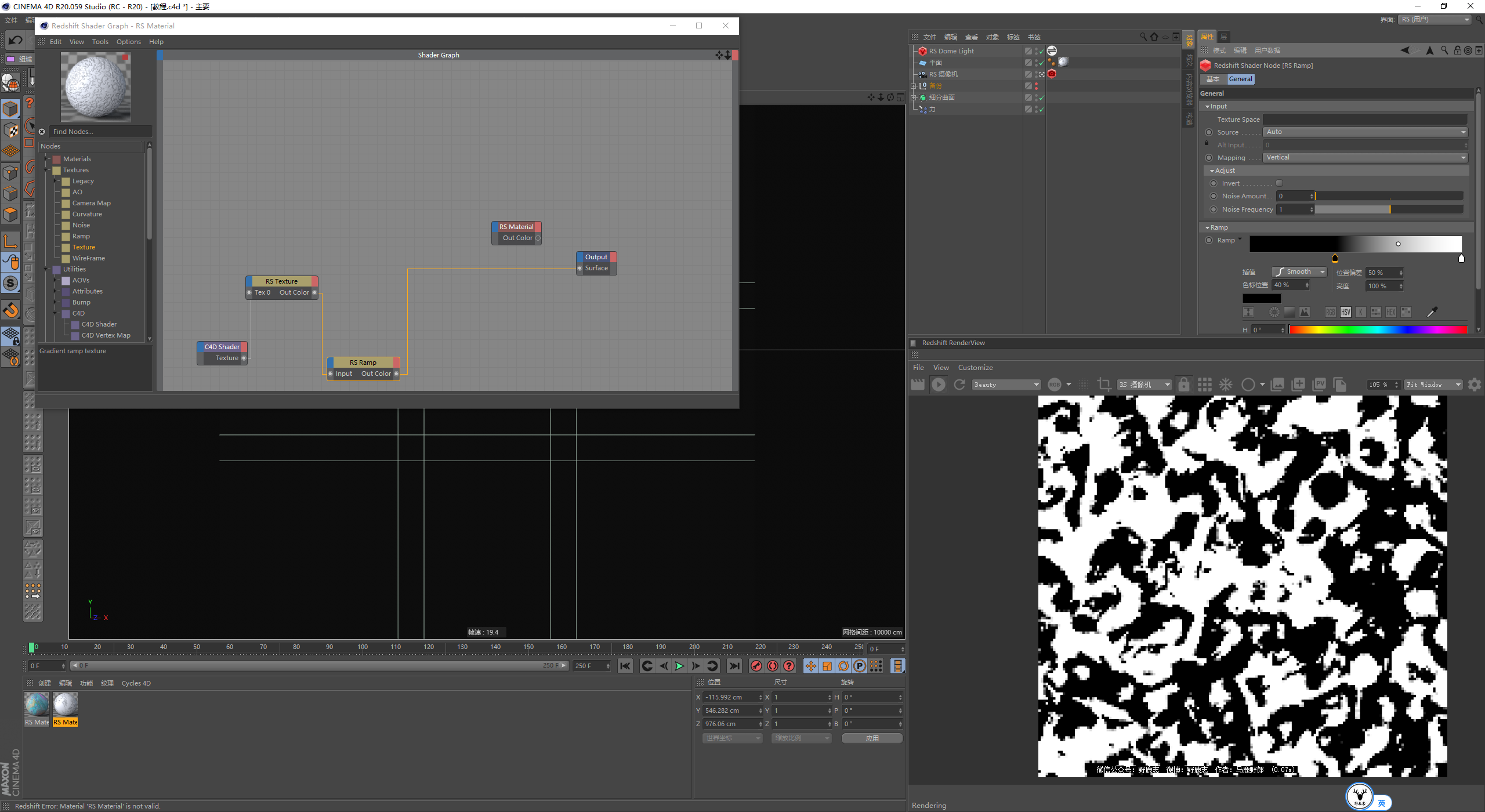Click the freeze snowflake icon in RenderView
This screenshot has height=812, width=1485.
[x=1225, y=385]
